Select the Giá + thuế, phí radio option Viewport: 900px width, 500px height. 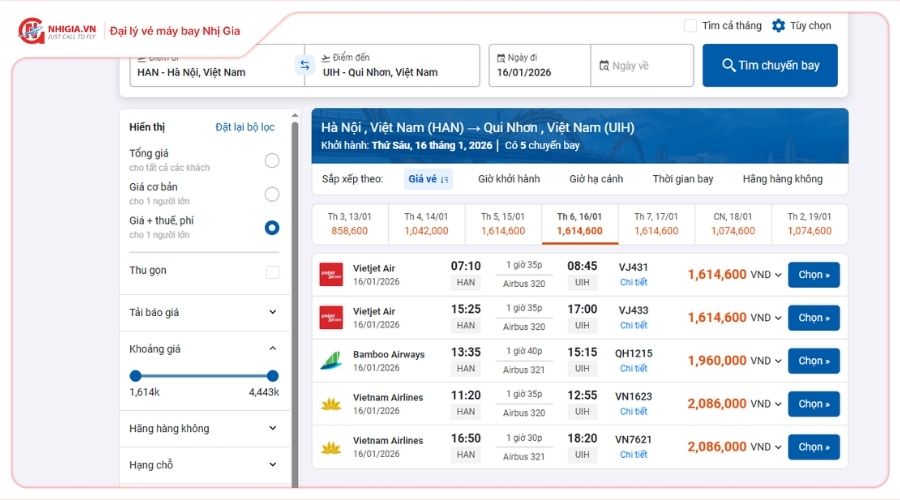point(272,228)
